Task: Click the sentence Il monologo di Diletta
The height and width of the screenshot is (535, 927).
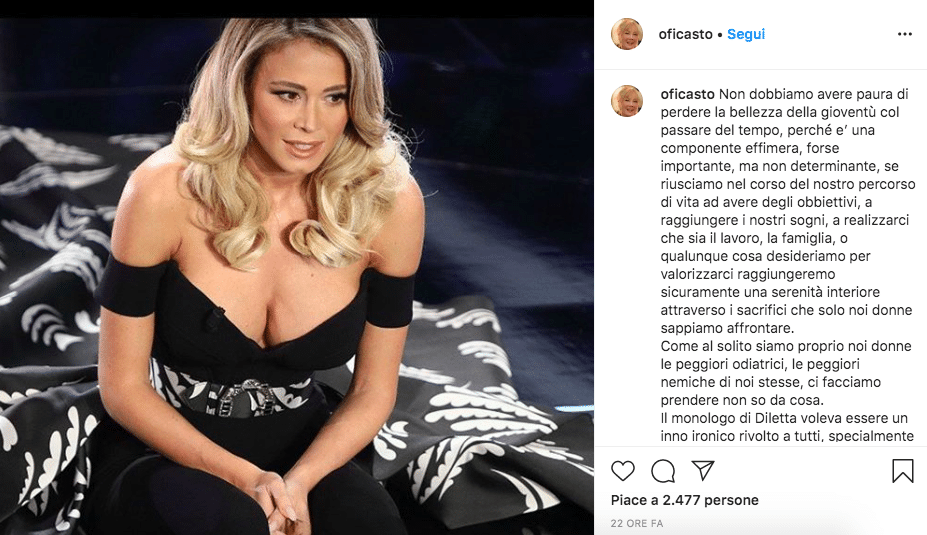Action: [x=784, y=418]
